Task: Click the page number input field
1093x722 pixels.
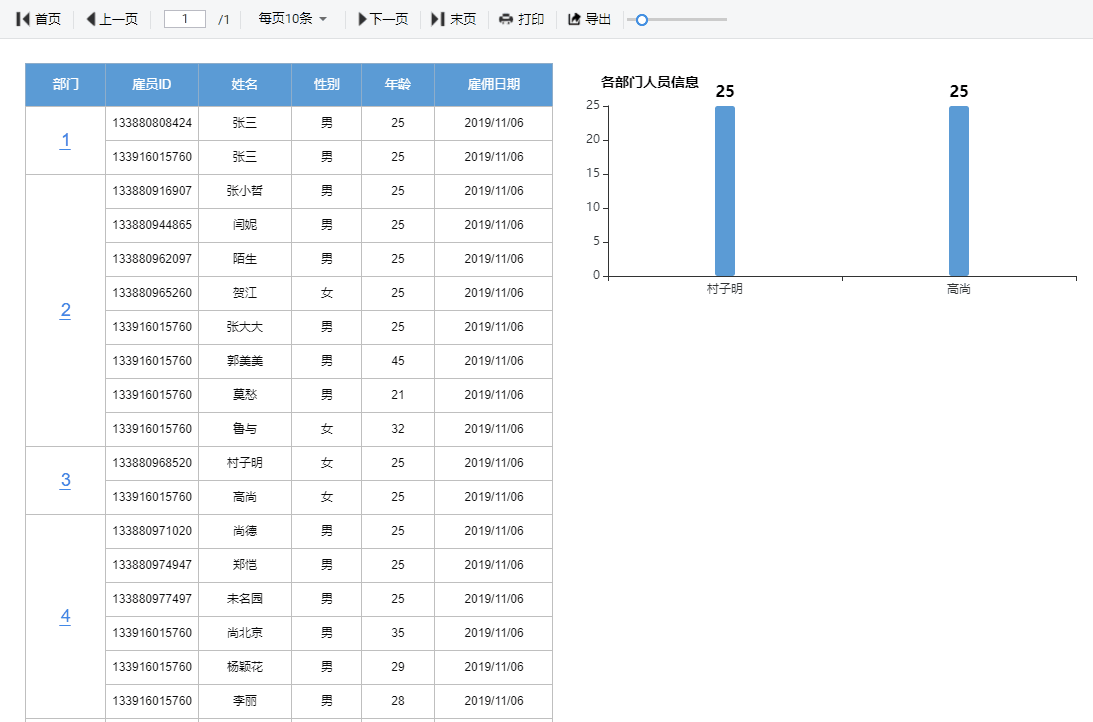Action: (x=185, y=19)
